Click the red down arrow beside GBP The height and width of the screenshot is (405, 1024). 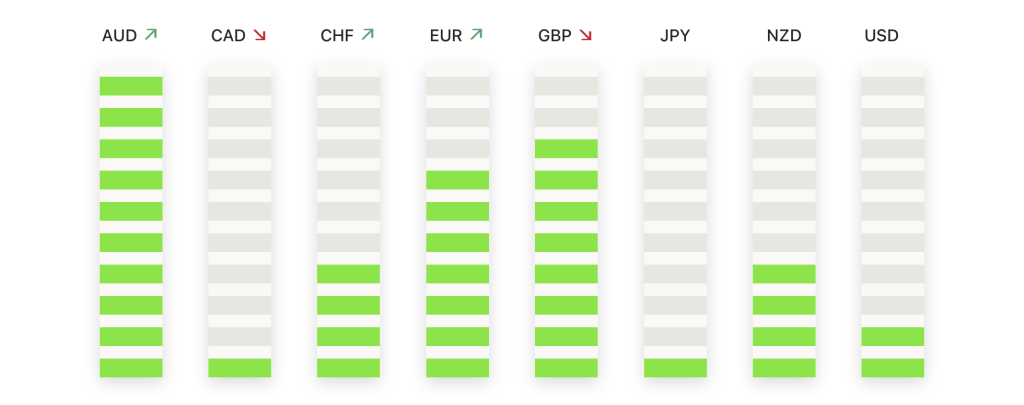click(585, 35)
